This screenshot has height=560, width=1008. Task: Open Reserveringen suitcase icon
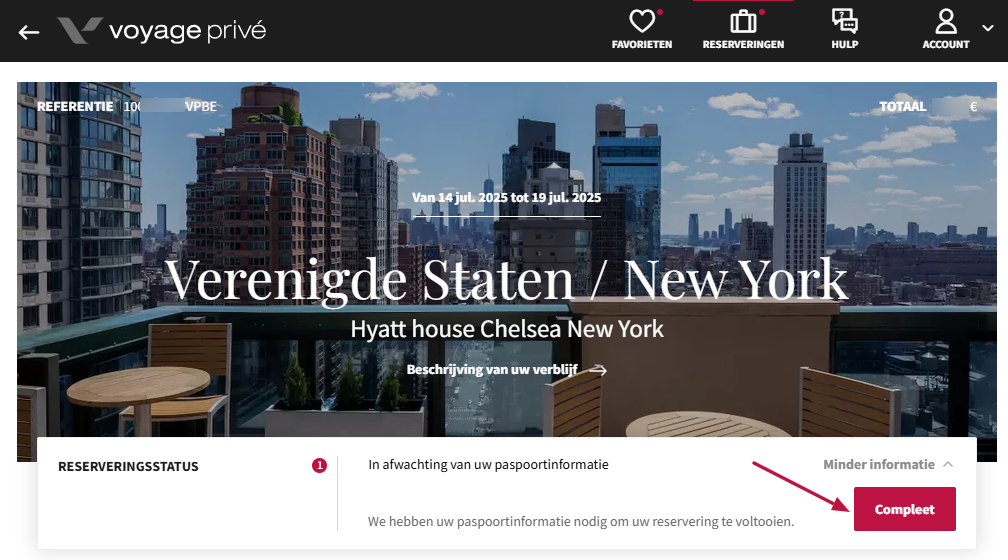tap(743, 21)
